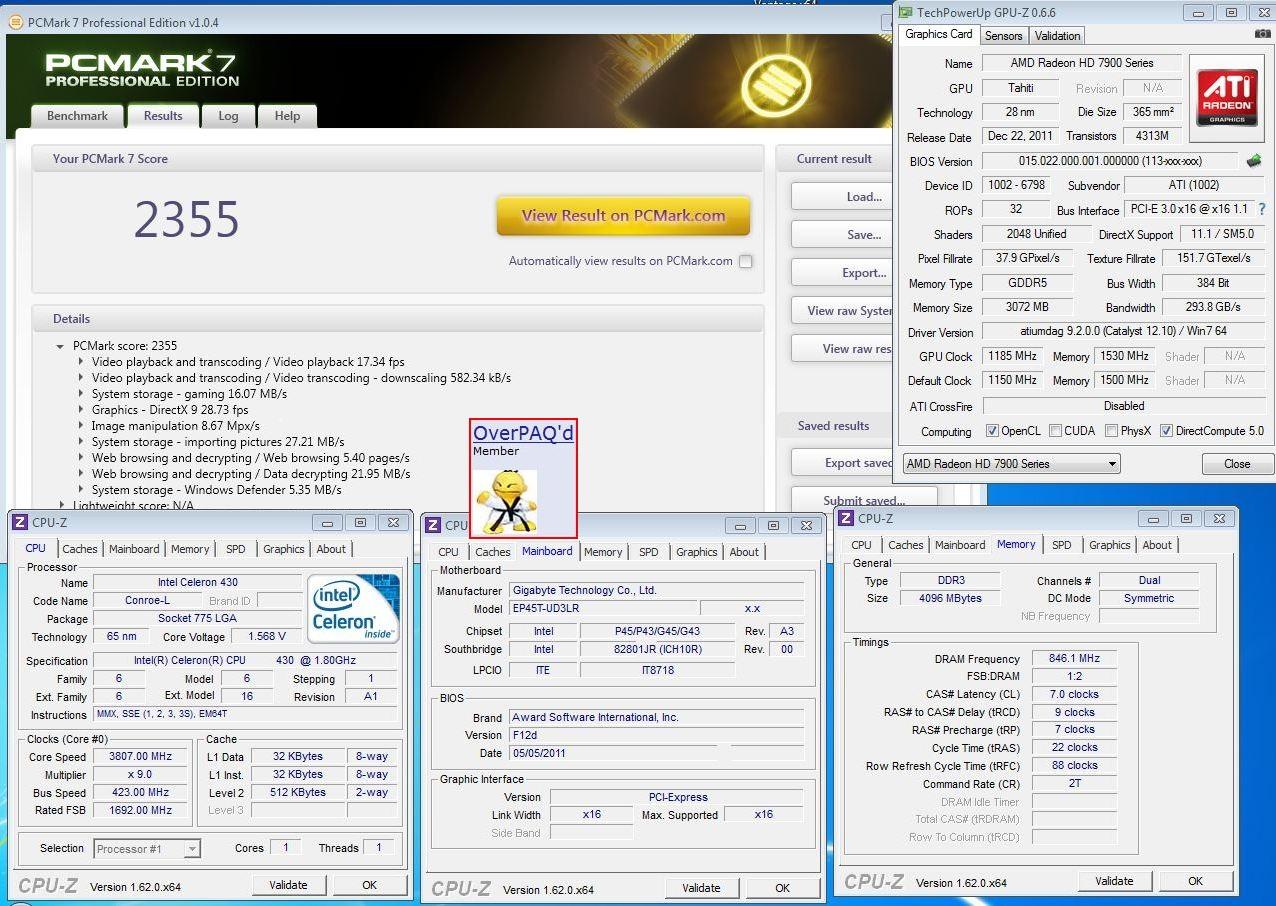Click the DRAM Frequency 846.1 MHz field
Viewport: 1276px width, 906px height.
(1074, 659)
